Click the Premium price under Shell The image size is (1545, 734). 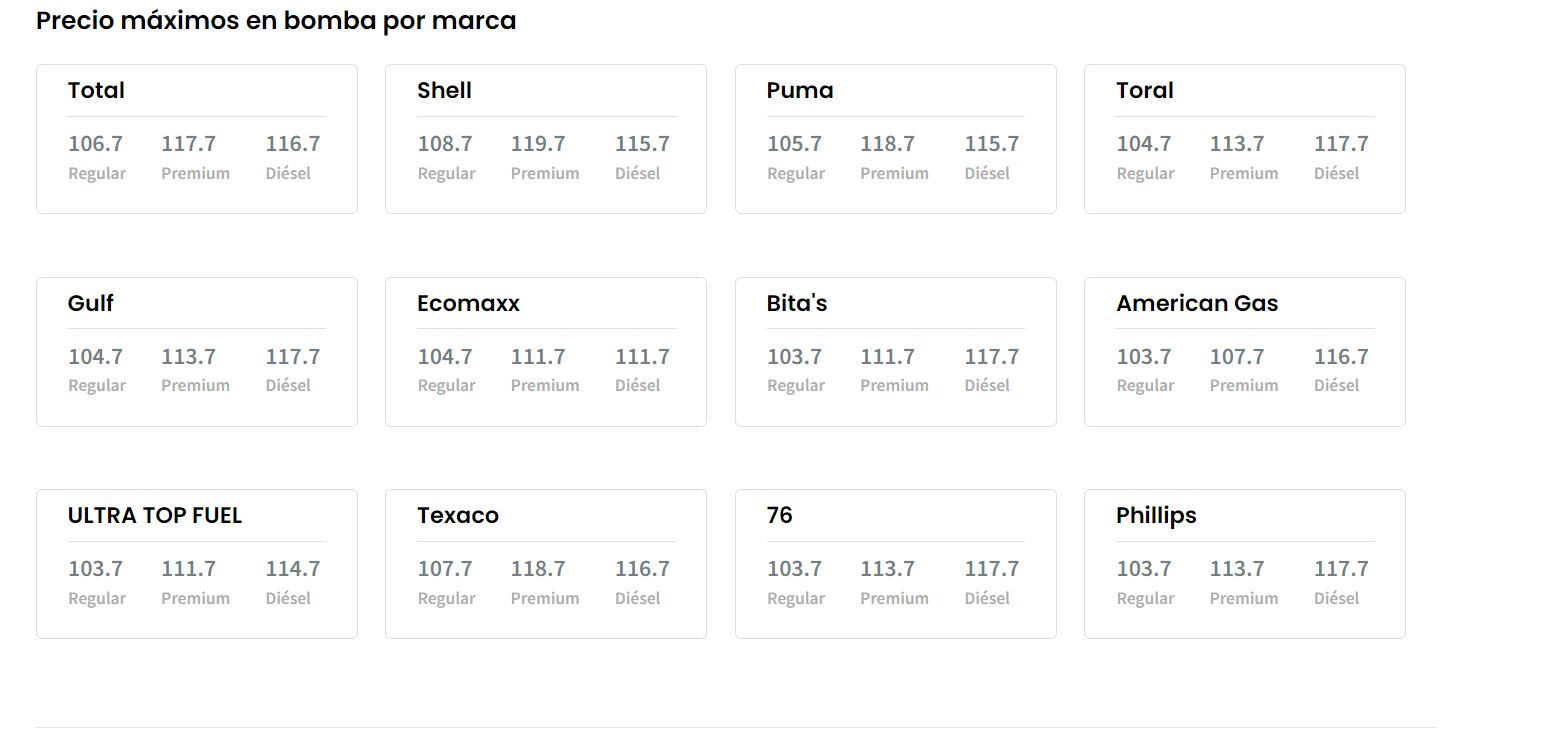point(538,143)
